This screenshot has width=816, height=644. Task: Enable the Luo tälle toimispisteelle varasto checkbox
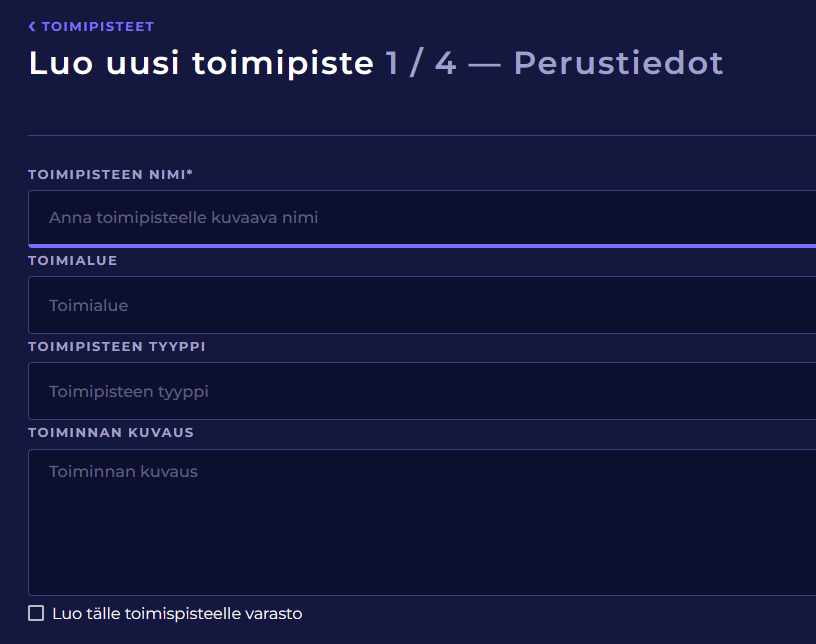click(37, 613)
